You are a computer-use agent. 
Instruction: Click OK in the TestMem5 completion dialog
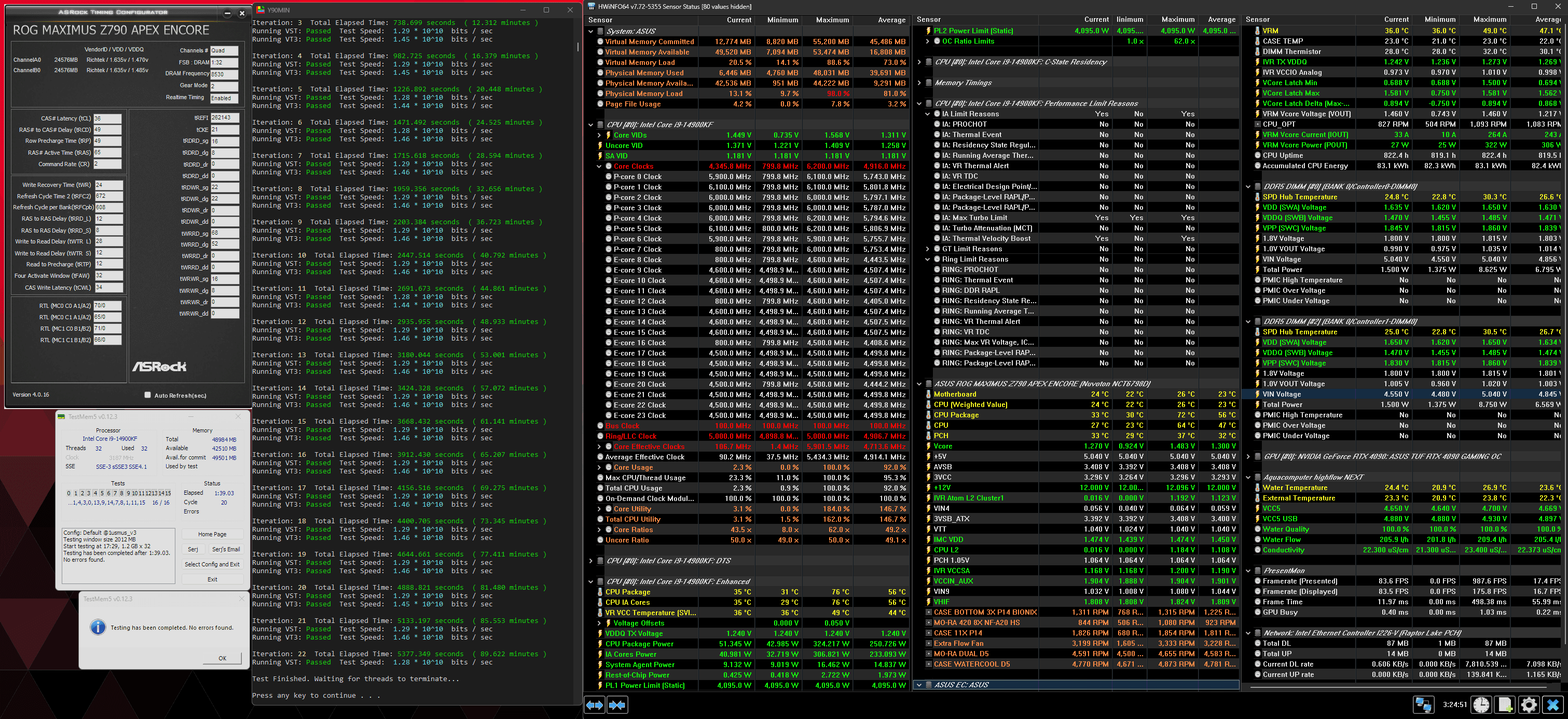(x=222, y=658)
